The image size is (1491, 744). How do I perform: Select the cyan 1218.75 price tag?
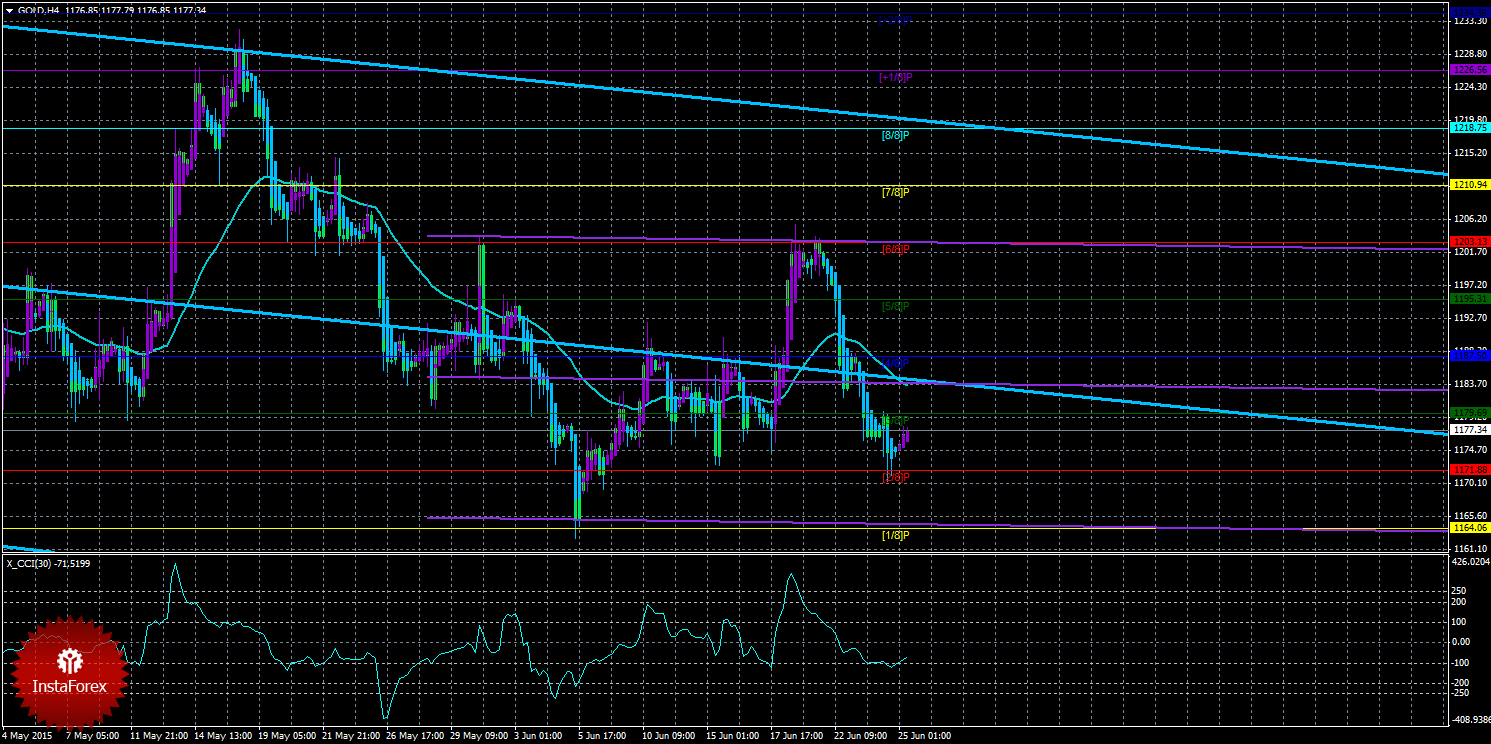click(1469, 128)
